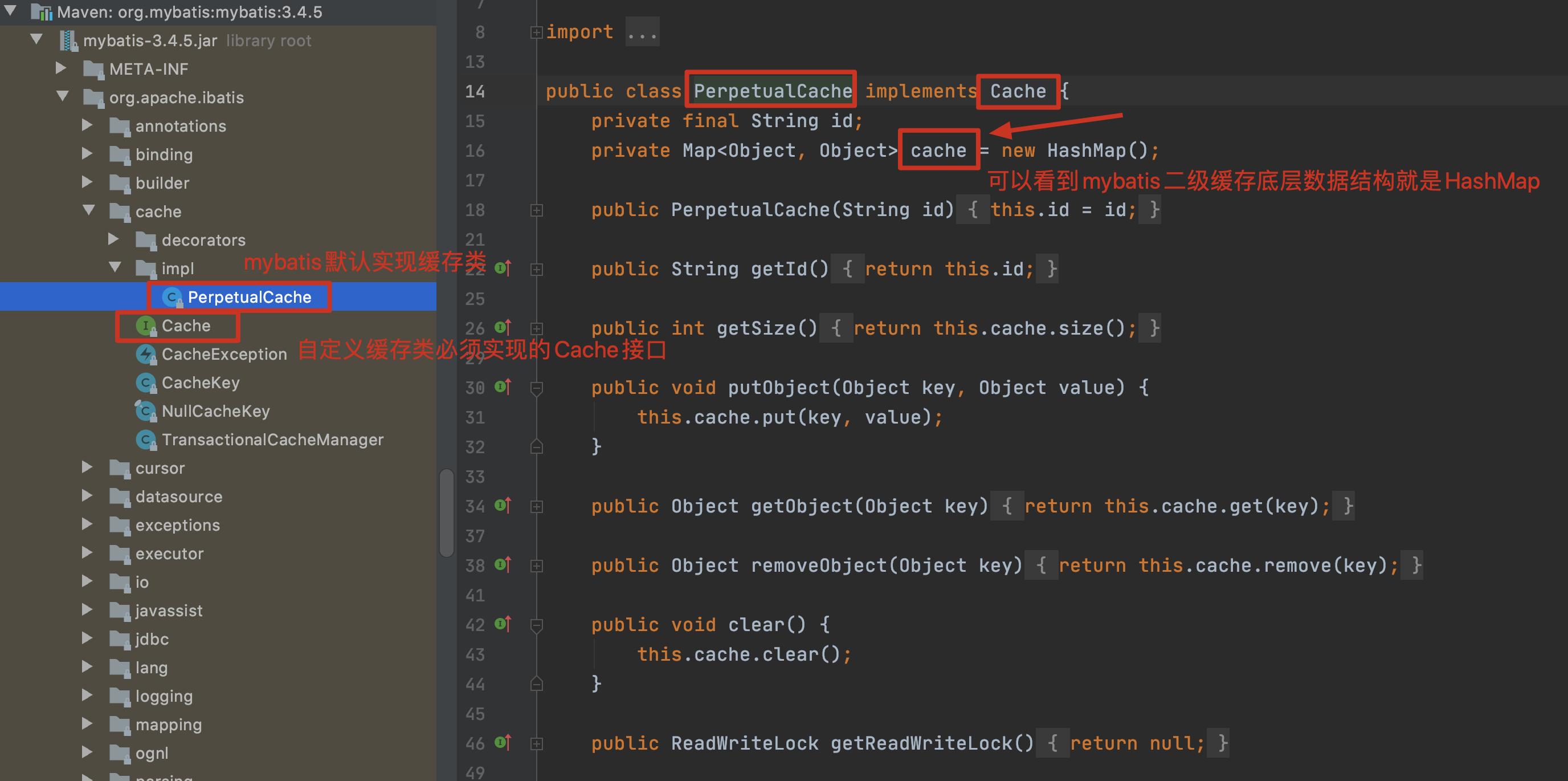1568x781 pixels.
Task: Select PerpetualCache in the project tree
Action: click(249, 297)
